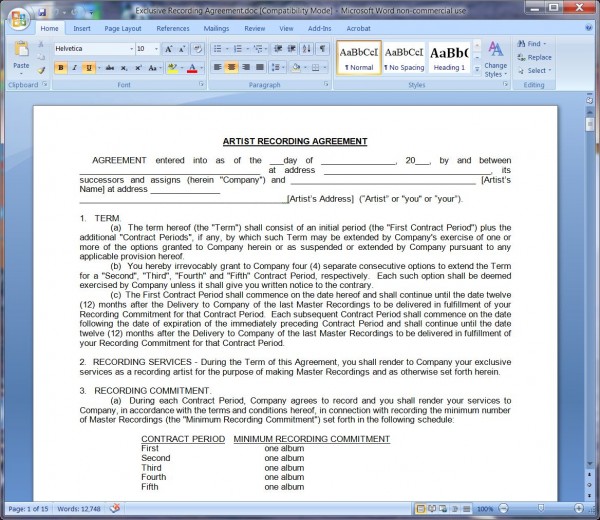The height and width of the screenshot is (520, 600).
Task: Switch to Full Screen Reading view
Action: pos(432,509)
